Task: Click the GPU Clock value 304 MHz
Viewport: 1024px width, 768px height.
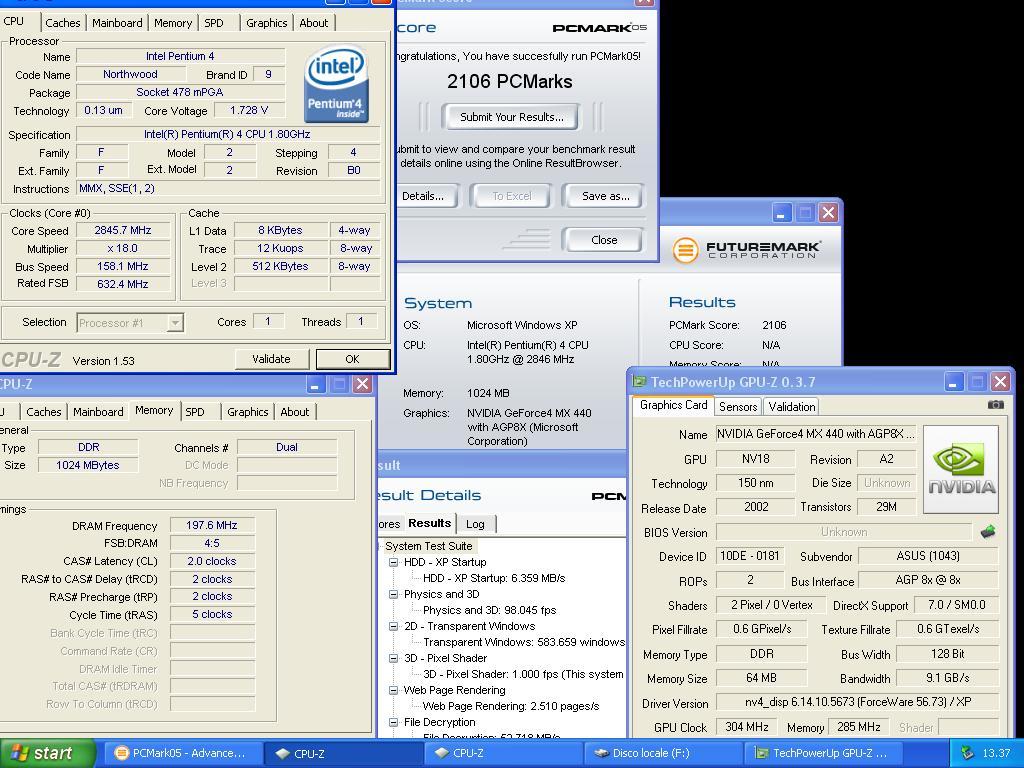Action: pos(746,727)
